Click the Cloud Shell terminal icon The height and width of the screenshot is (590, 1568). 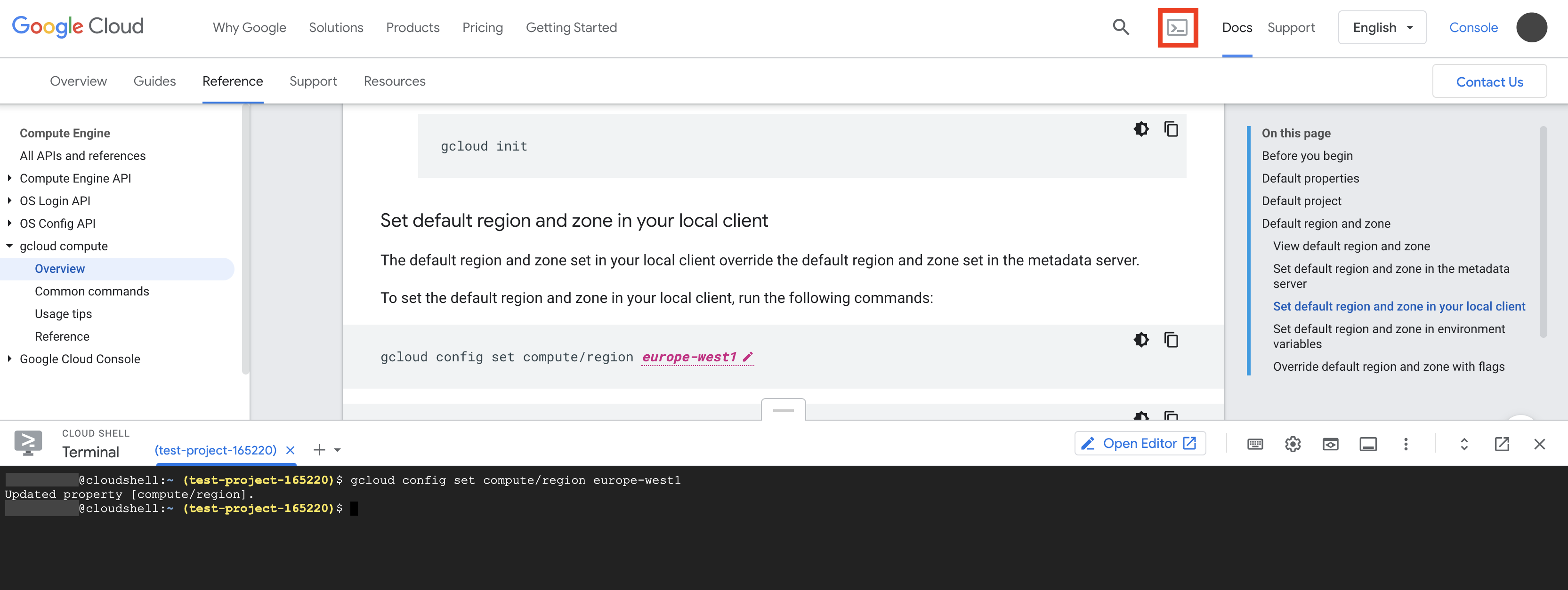(1177, 27)
